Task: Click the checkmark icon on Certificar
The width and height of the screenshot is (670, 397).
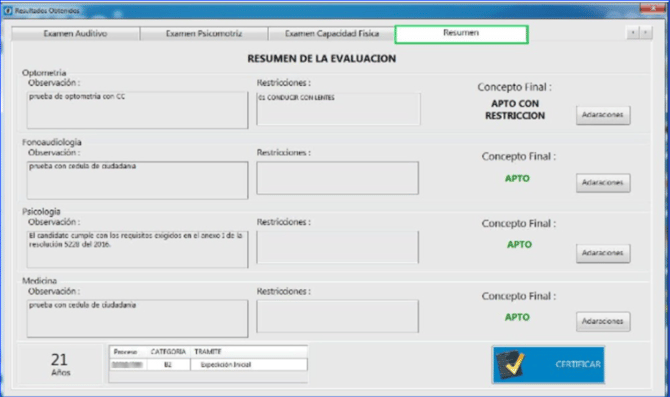Action: click(x=511, y=365)
